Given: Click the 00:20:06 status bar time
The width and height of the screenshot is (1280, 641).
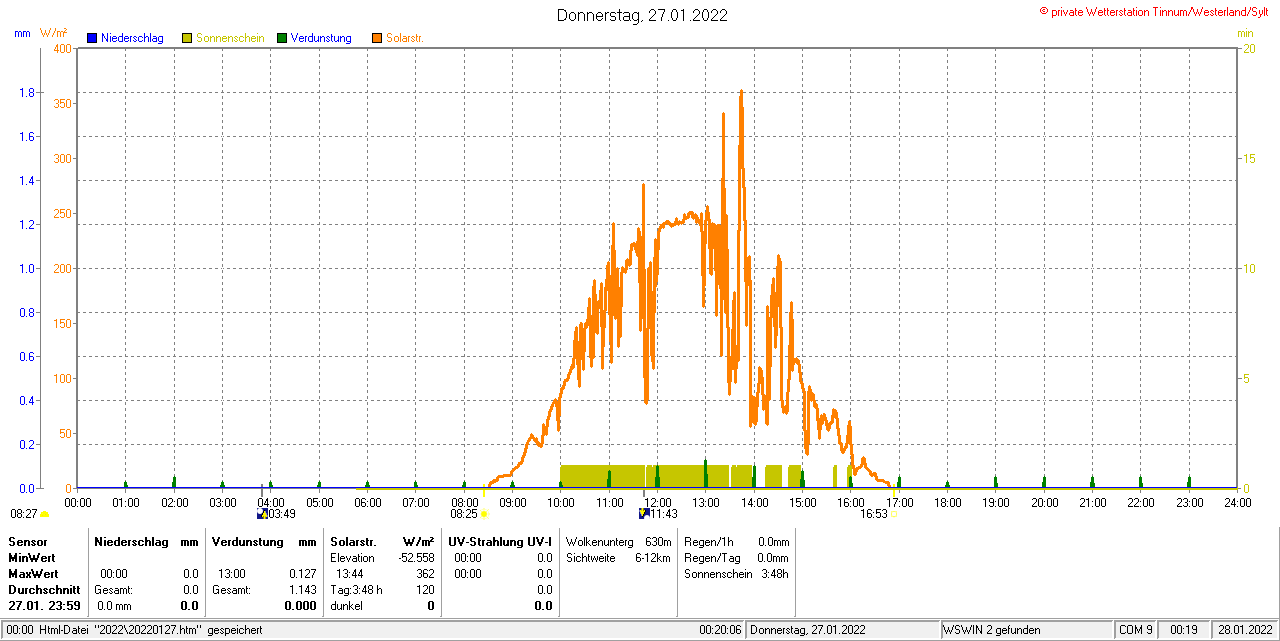Looking at the screenshot, I should [720, 630].
